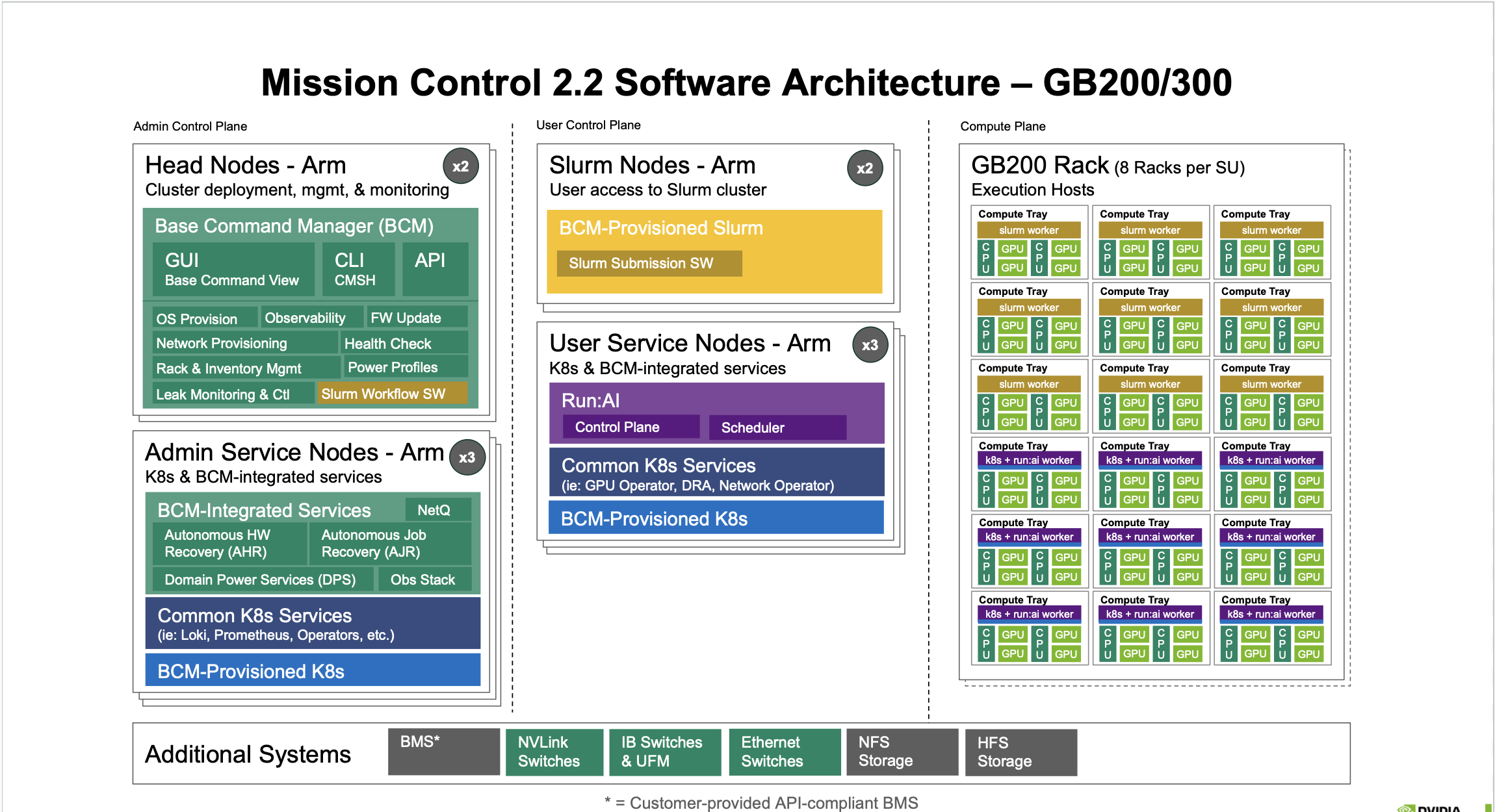The image size is (1495, 812).
Task: Click the API box in BCM
Action: pyautogui.click(x=434, y=270)
